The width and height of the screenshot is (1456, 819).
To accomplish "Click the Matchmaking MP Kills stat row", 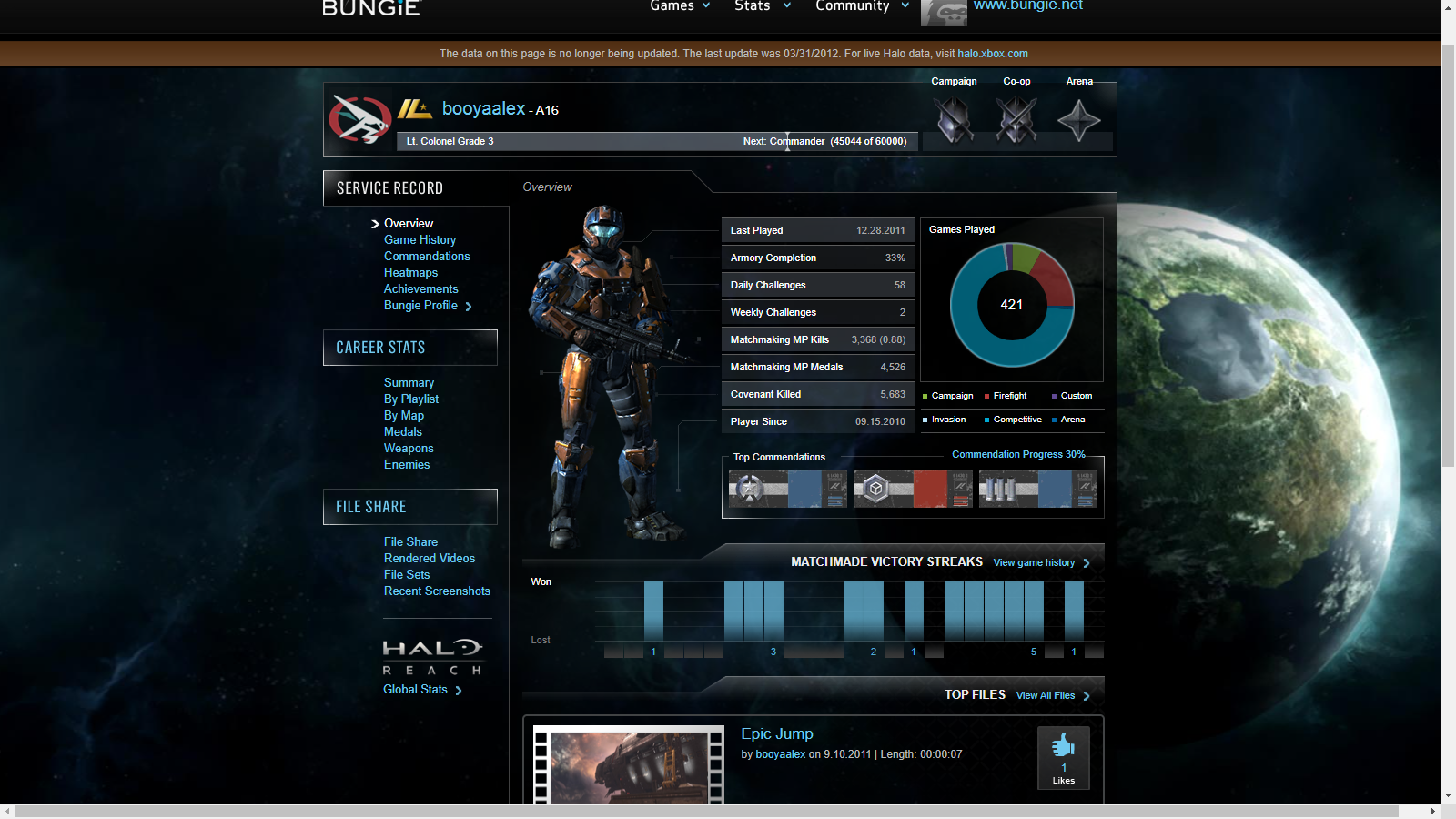I will [817, 339].
